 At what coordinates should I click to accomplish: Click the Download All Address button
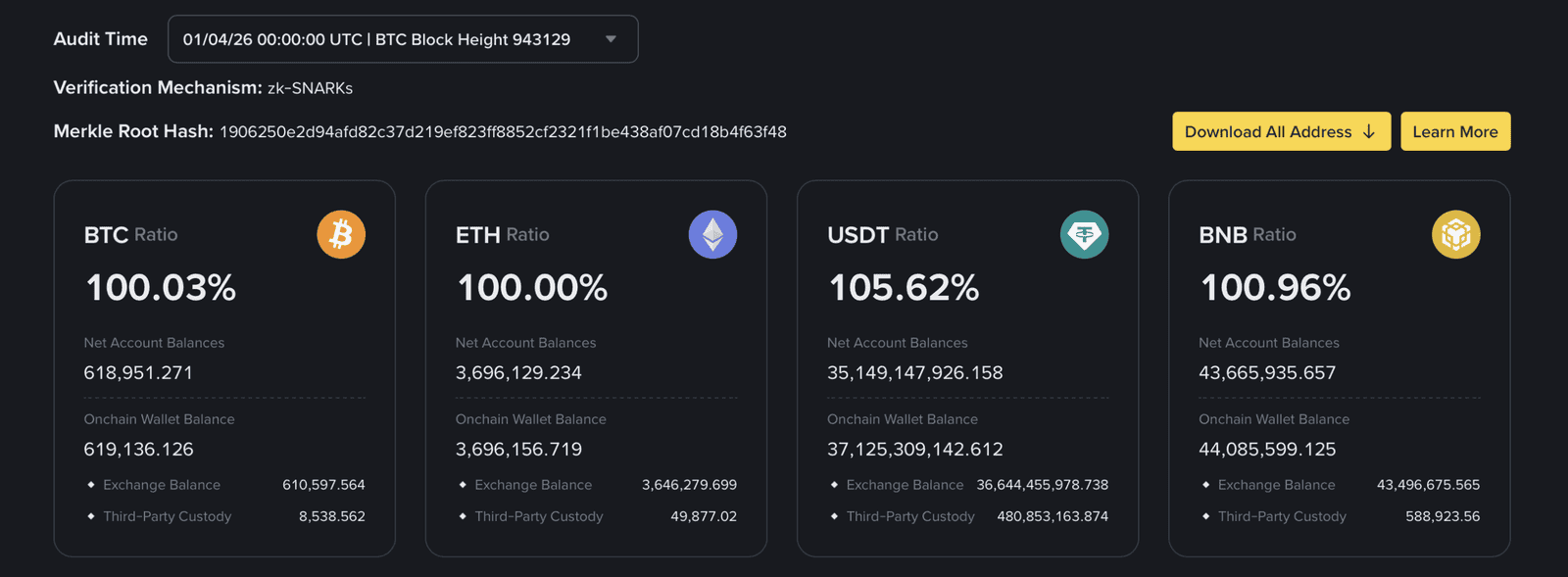coord(1281,131)
